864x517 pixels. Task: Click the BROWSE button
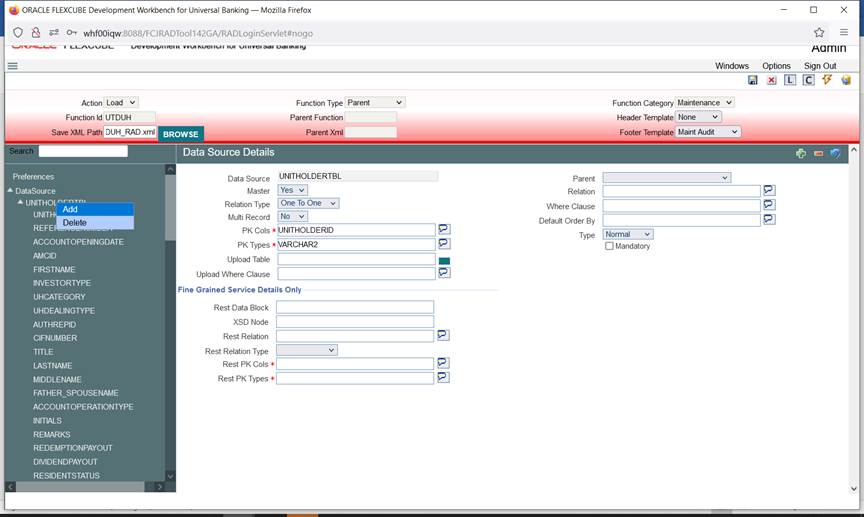click(181, 134)
